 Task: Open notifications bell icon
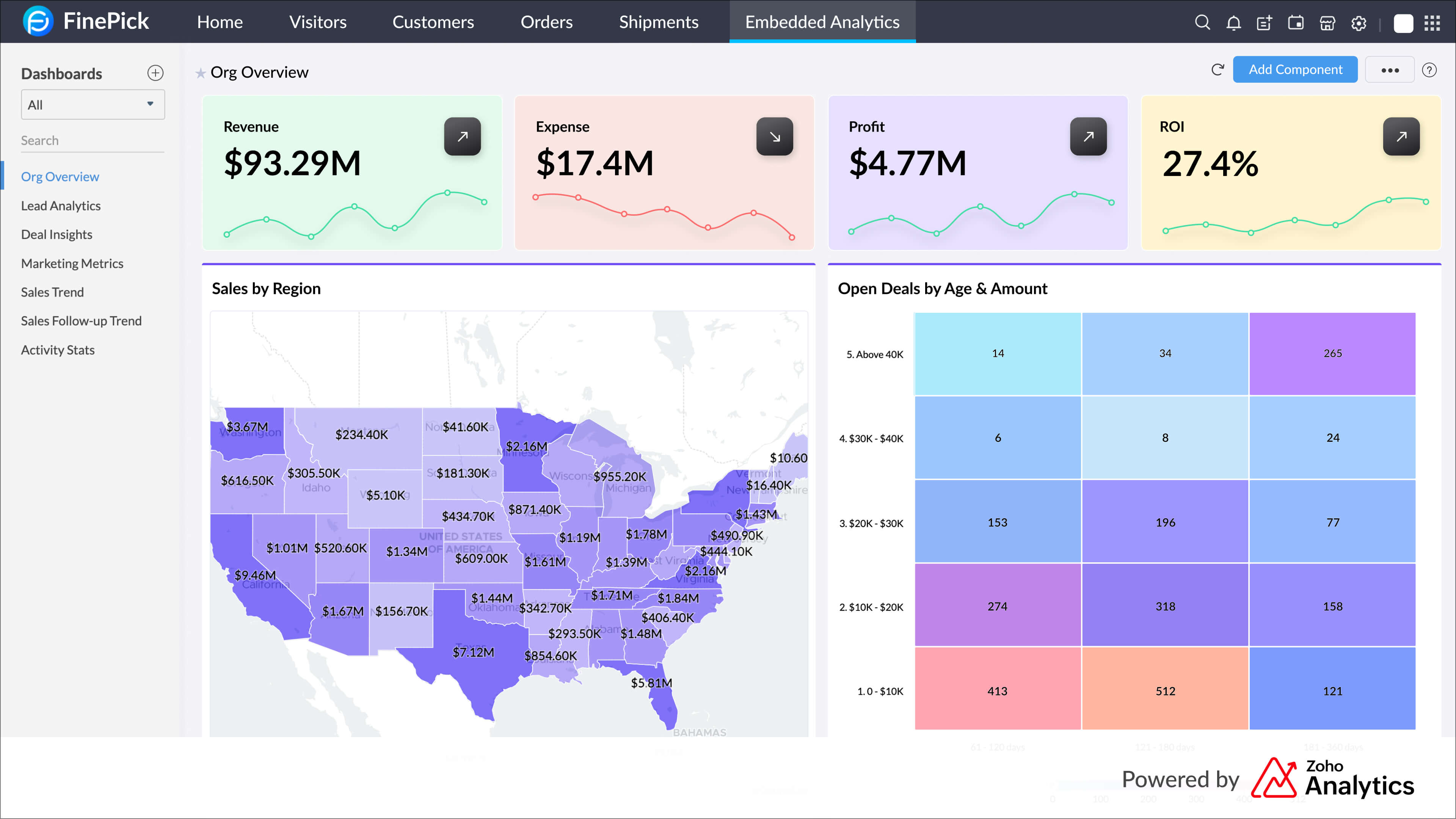click(1233, 23)
